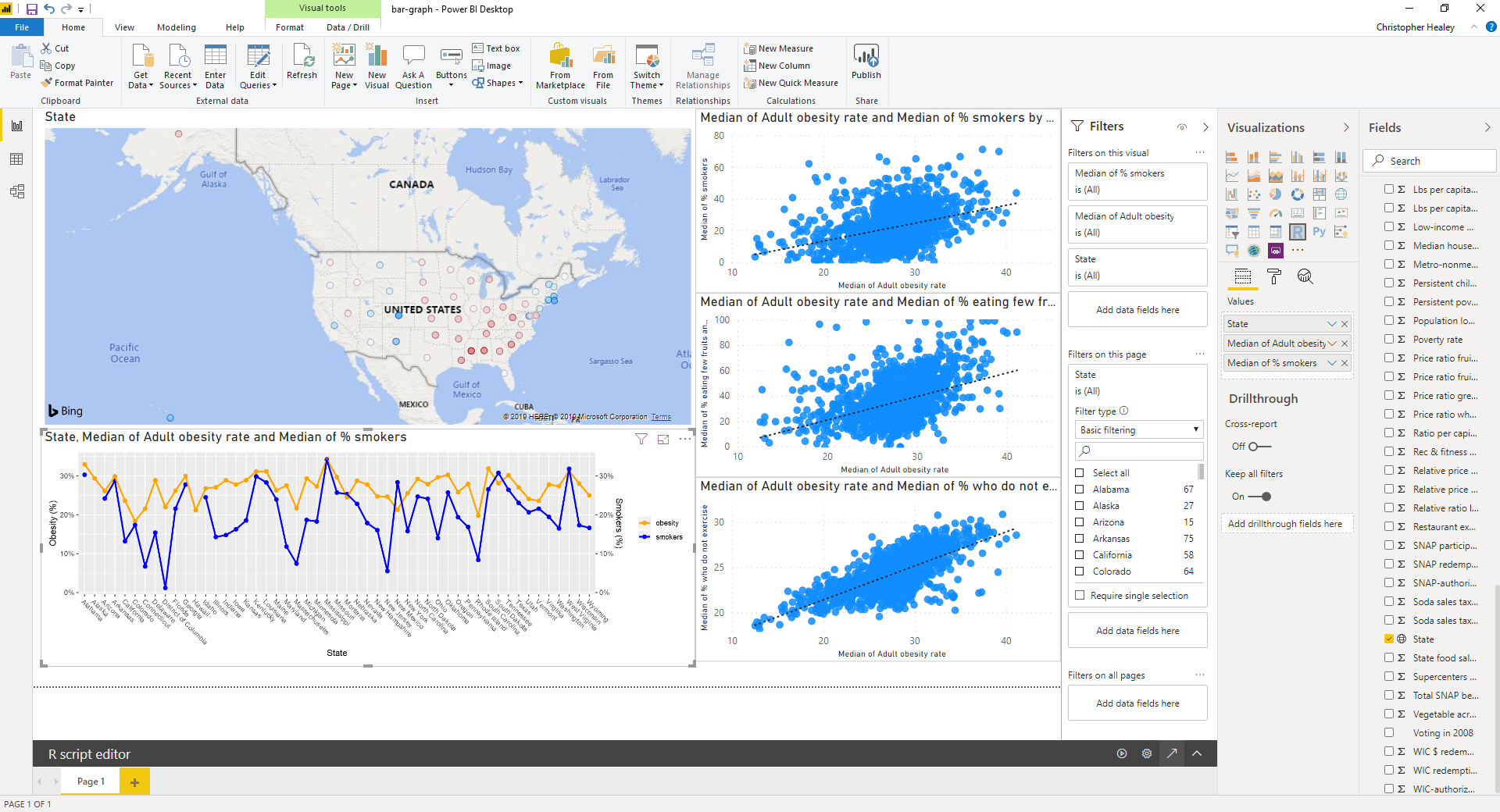The width and height of the screenshot is (1500, 812).
Task: Click the Fields Search box
Action: pyautogui.click(x=1430, y=161)
